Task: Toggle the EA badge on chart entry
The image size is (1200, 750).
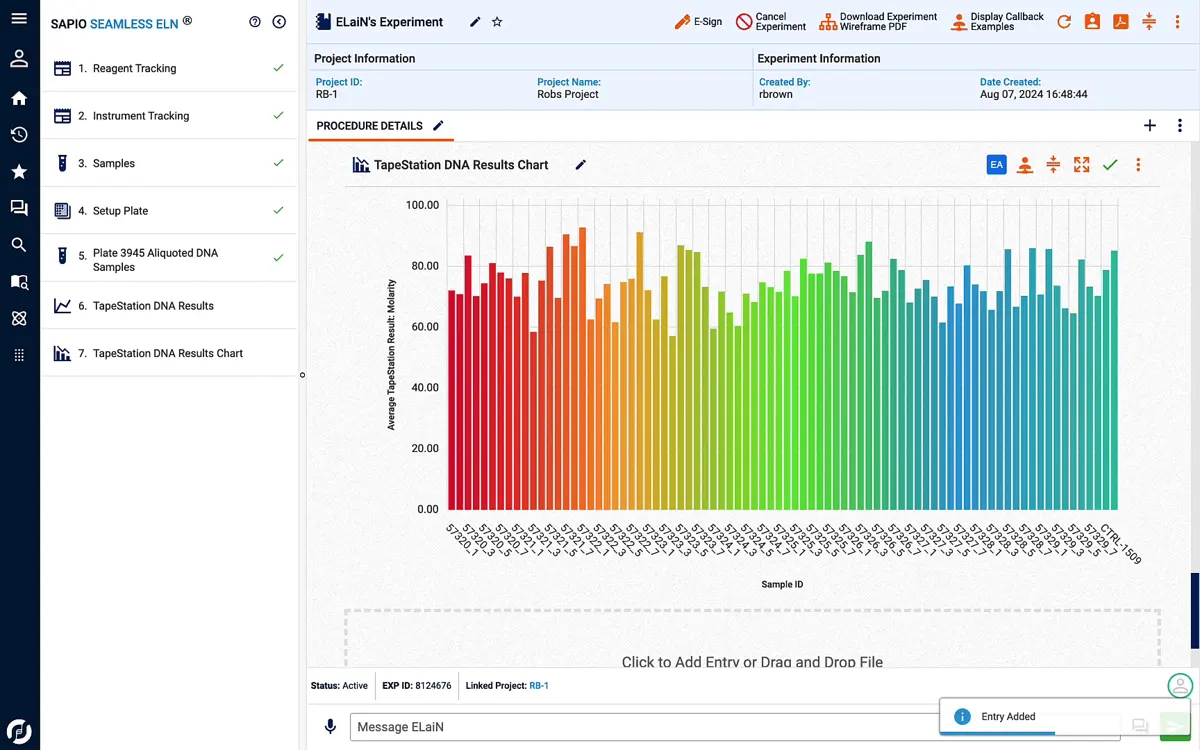Action: pyautogui.click(x=996, y=165)
